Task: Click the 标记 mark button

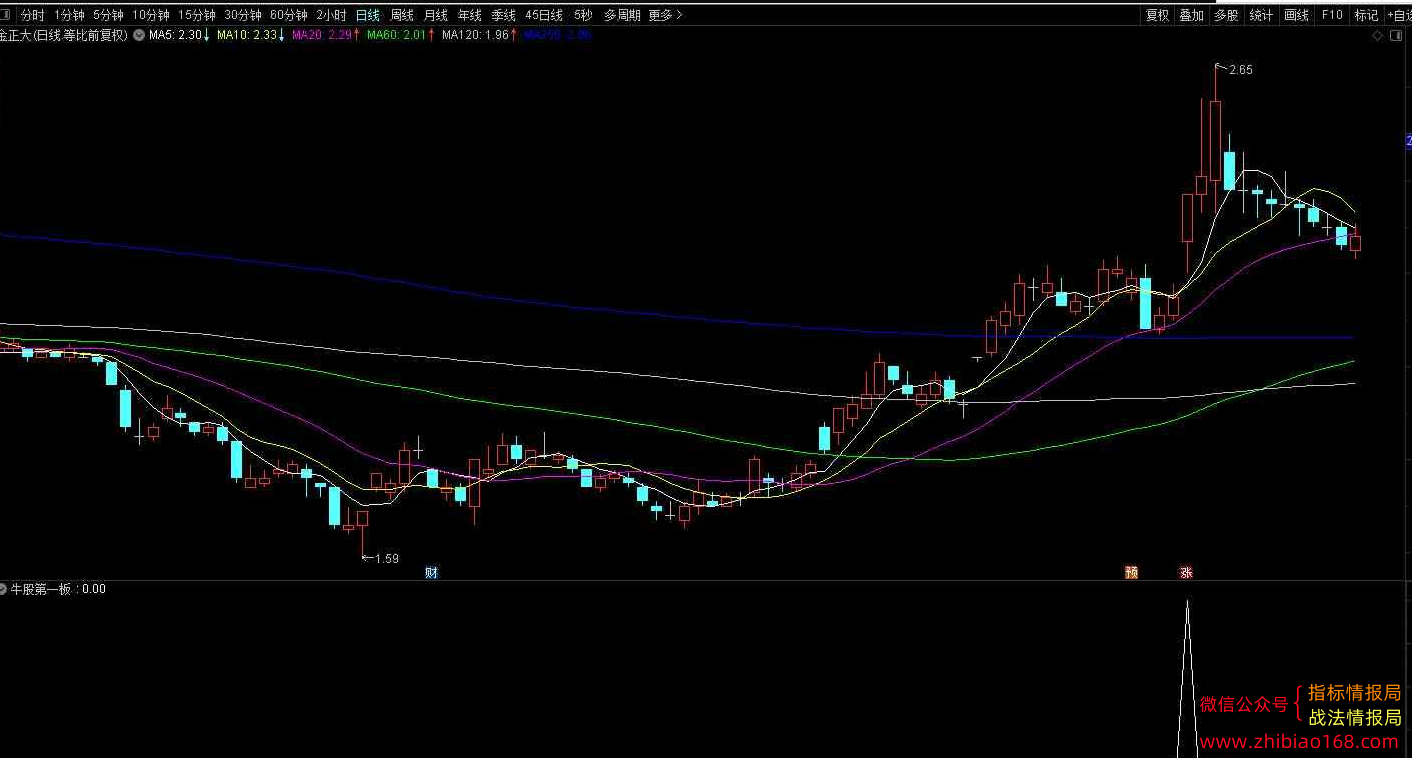Action: click(x=1366, y=15)
